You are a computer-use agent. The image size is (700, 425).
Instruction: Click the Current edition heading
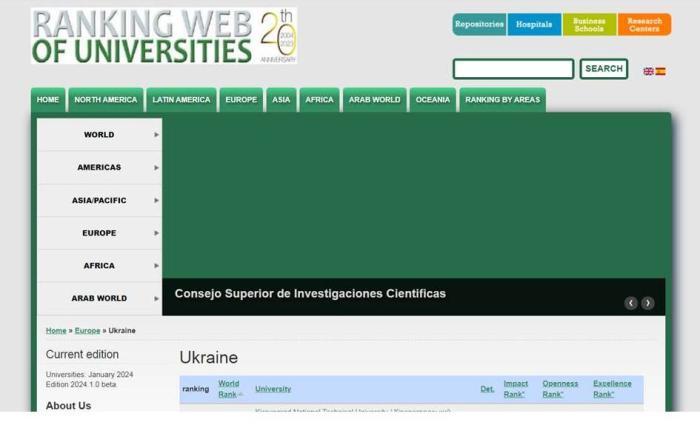click(x=82, y=354)
